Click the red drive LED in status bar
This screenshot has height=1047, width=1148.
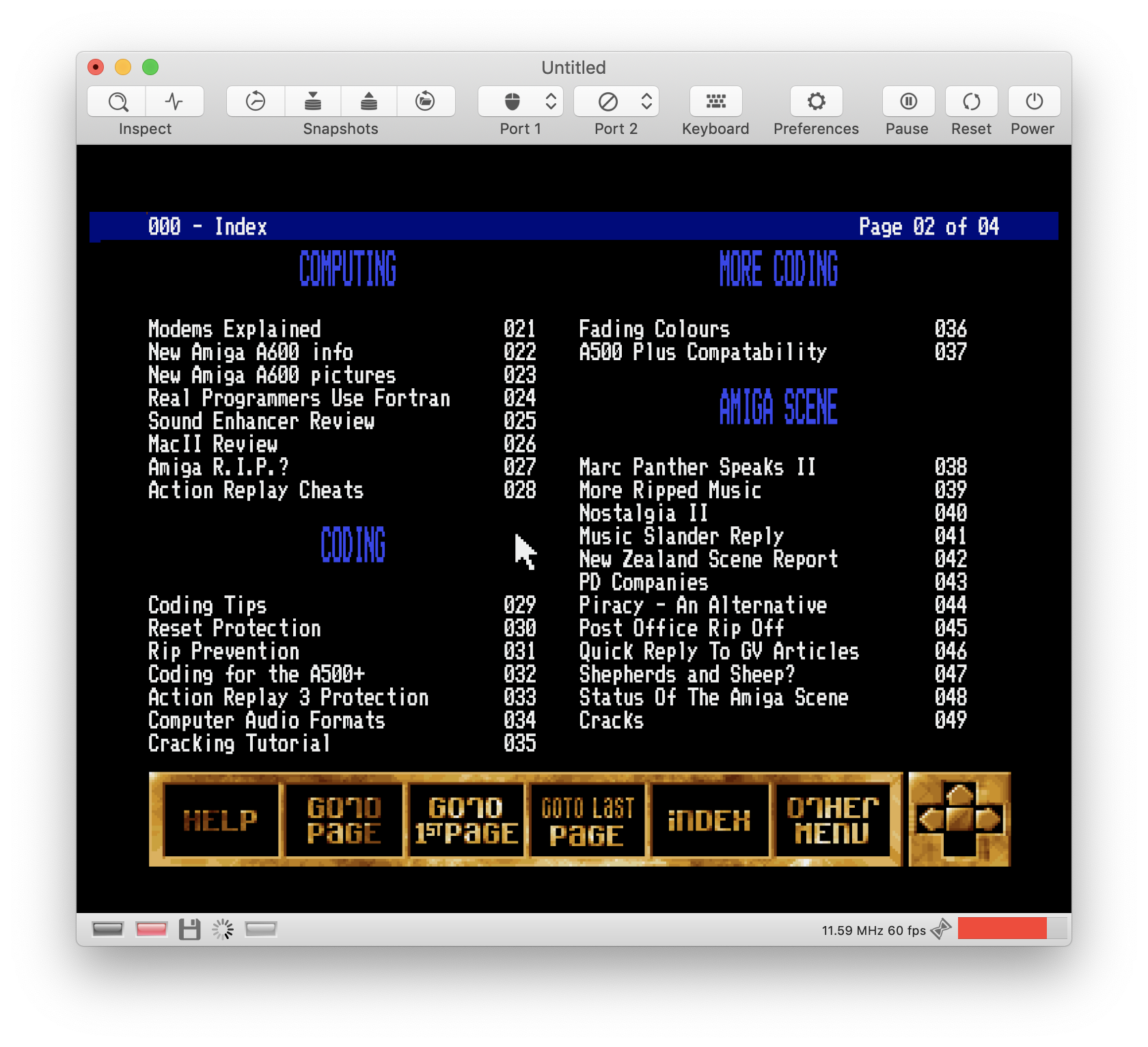(x=152, y=929)
